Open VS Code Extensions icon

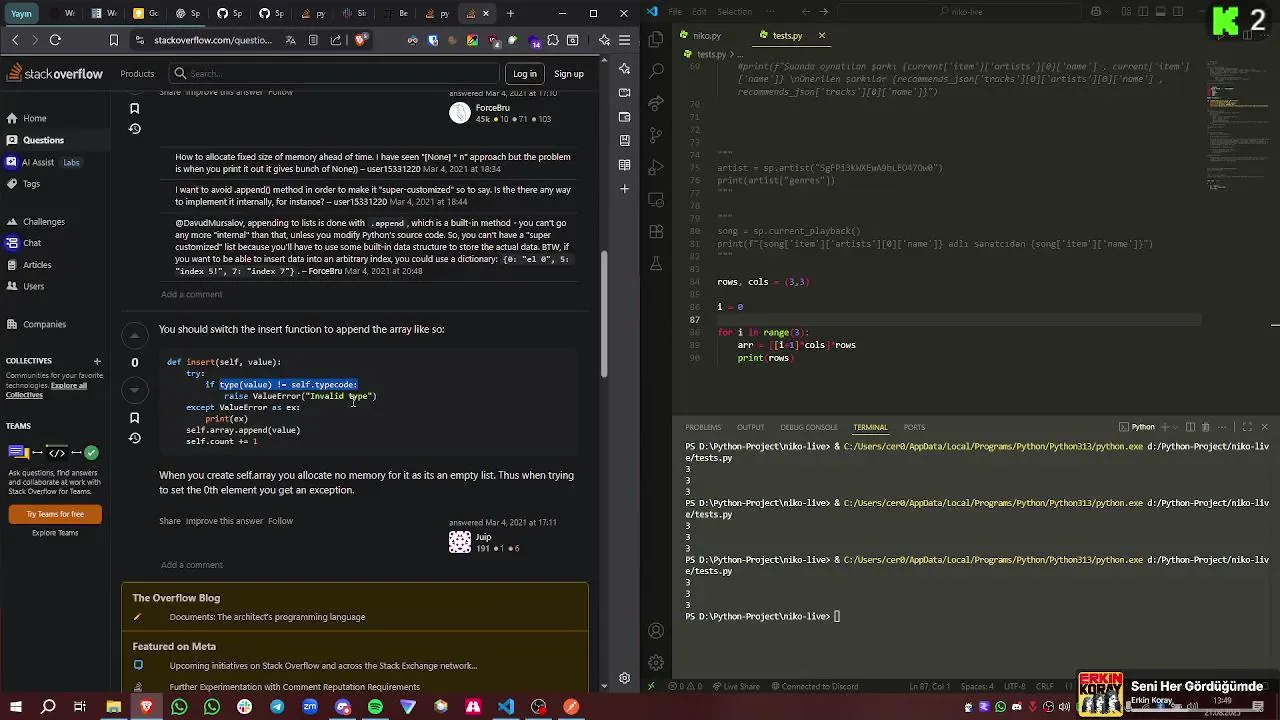click(656, 231)
